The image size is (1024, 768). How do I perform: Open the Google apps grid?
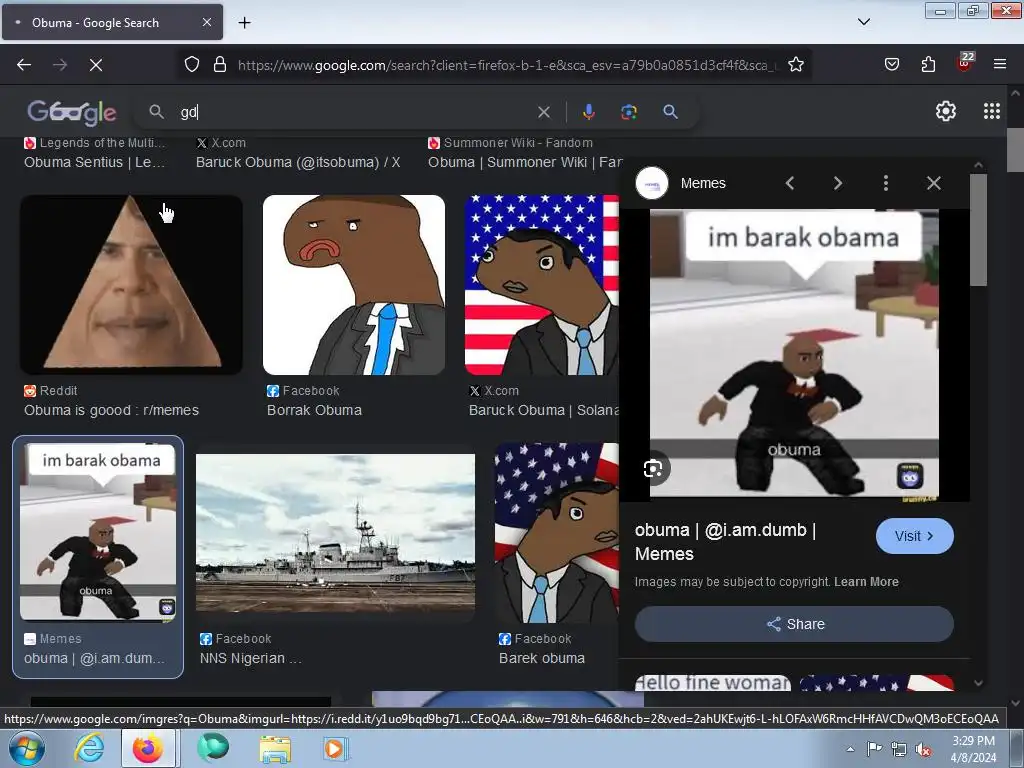[992, 112]
